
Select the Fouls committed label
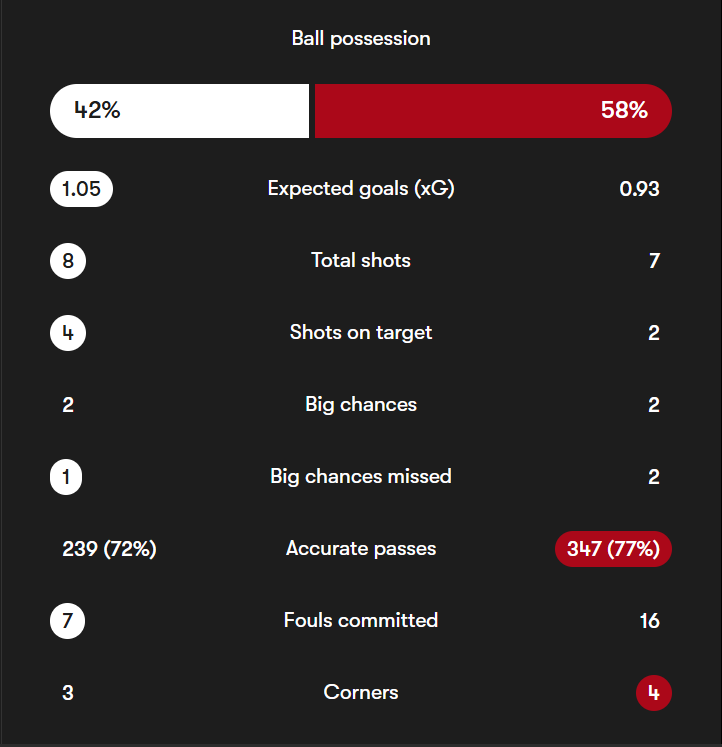point(361,621)
